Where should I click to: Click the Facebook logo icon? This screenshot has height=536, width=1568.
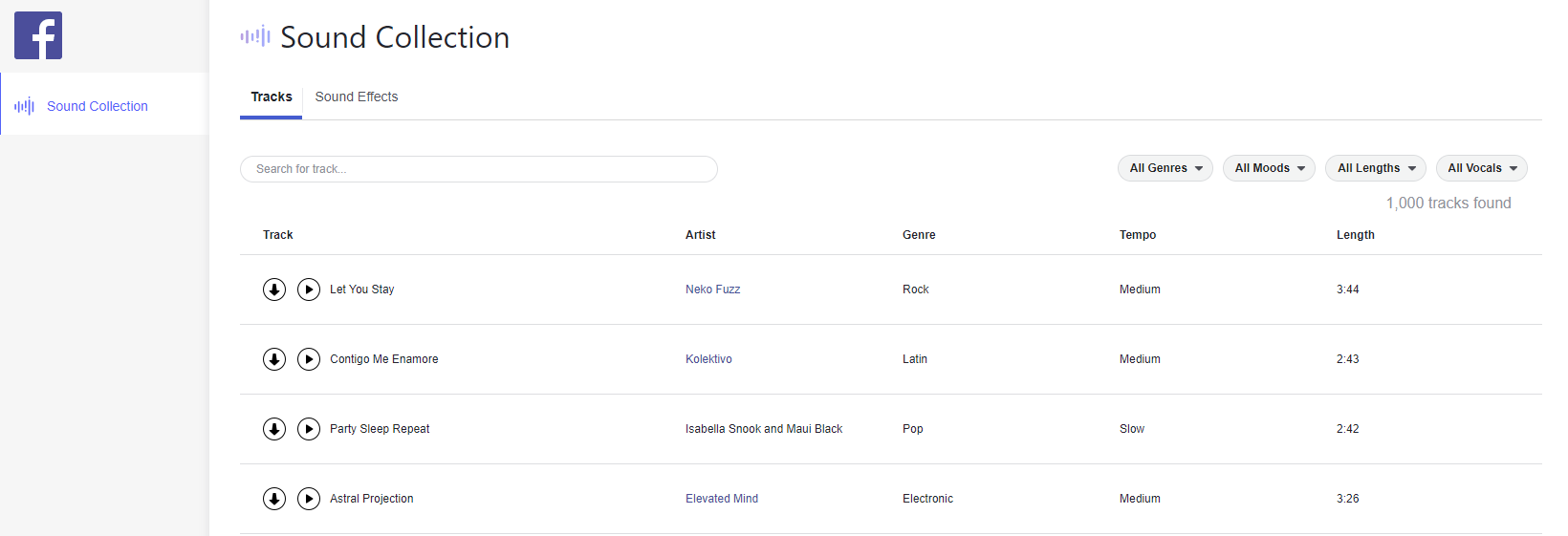click(x=38, y=35)
